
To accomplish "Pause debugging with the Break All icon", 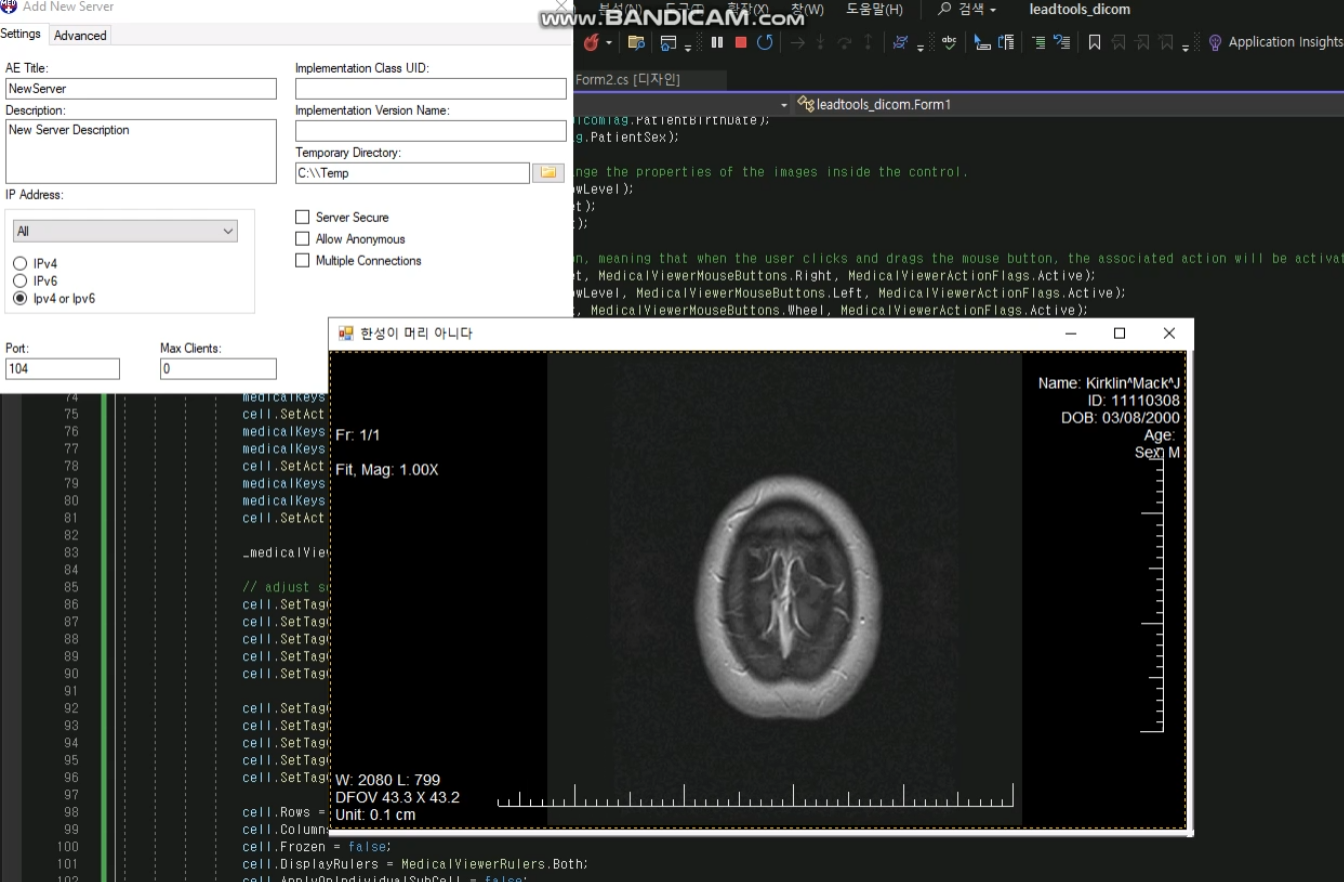I will pos(717,42).
